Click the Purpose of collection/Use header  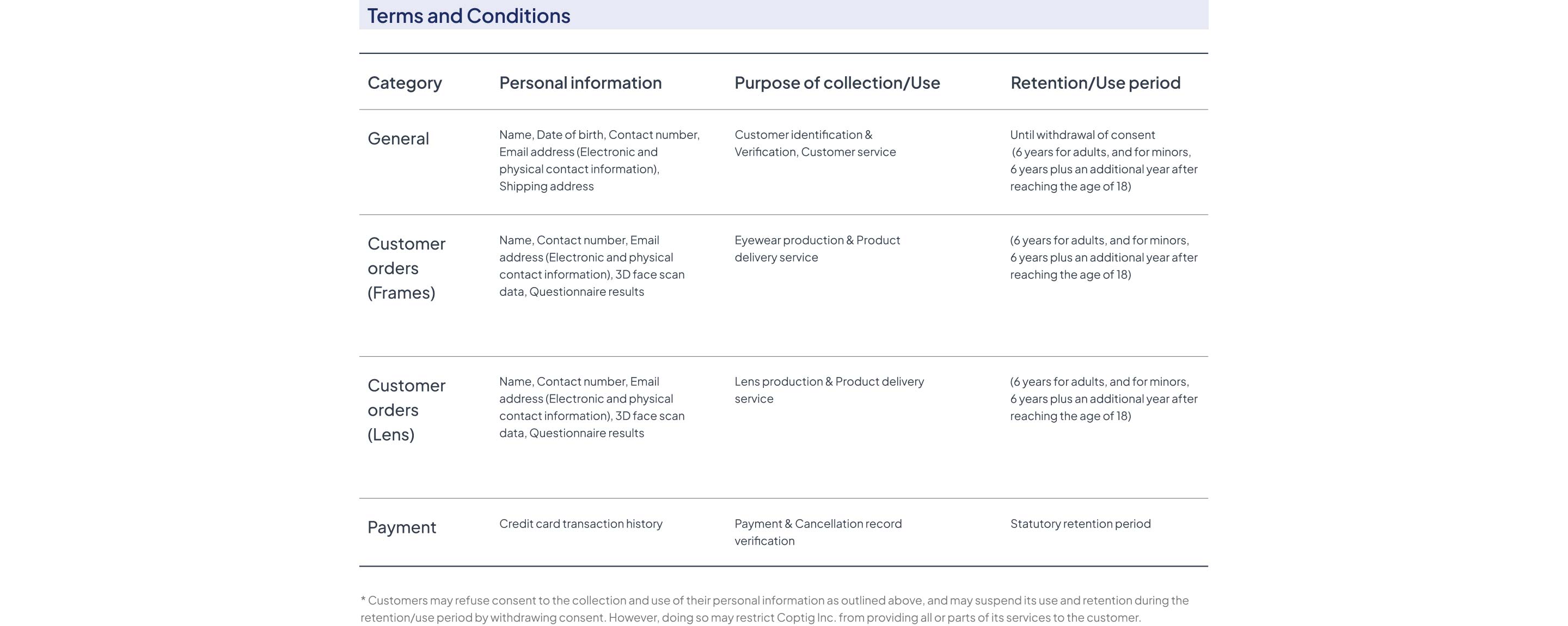click(x=837, y=82)
